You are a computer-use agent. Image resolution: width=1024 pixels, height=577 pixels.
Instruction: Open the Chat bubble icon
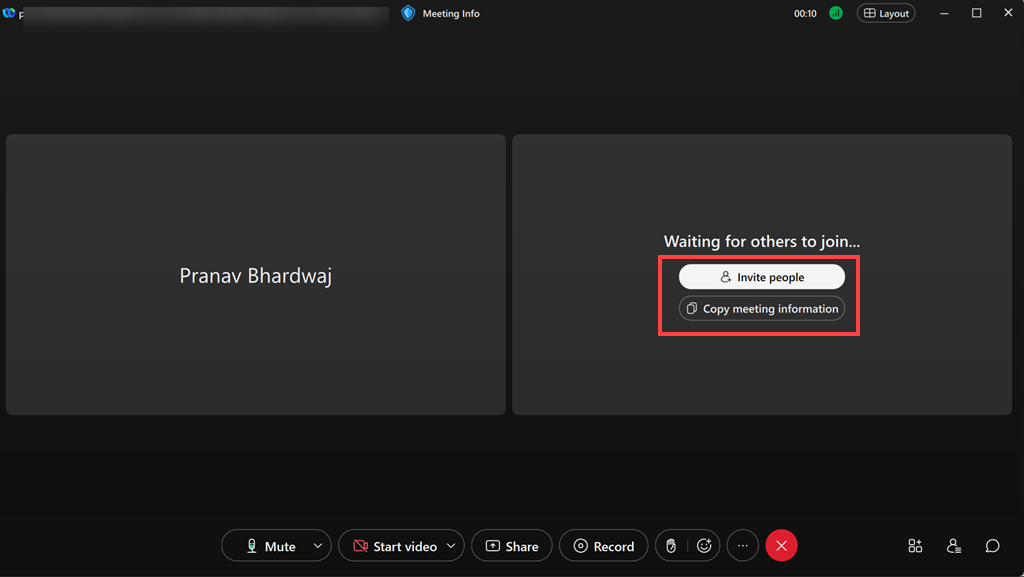(992, 546)
